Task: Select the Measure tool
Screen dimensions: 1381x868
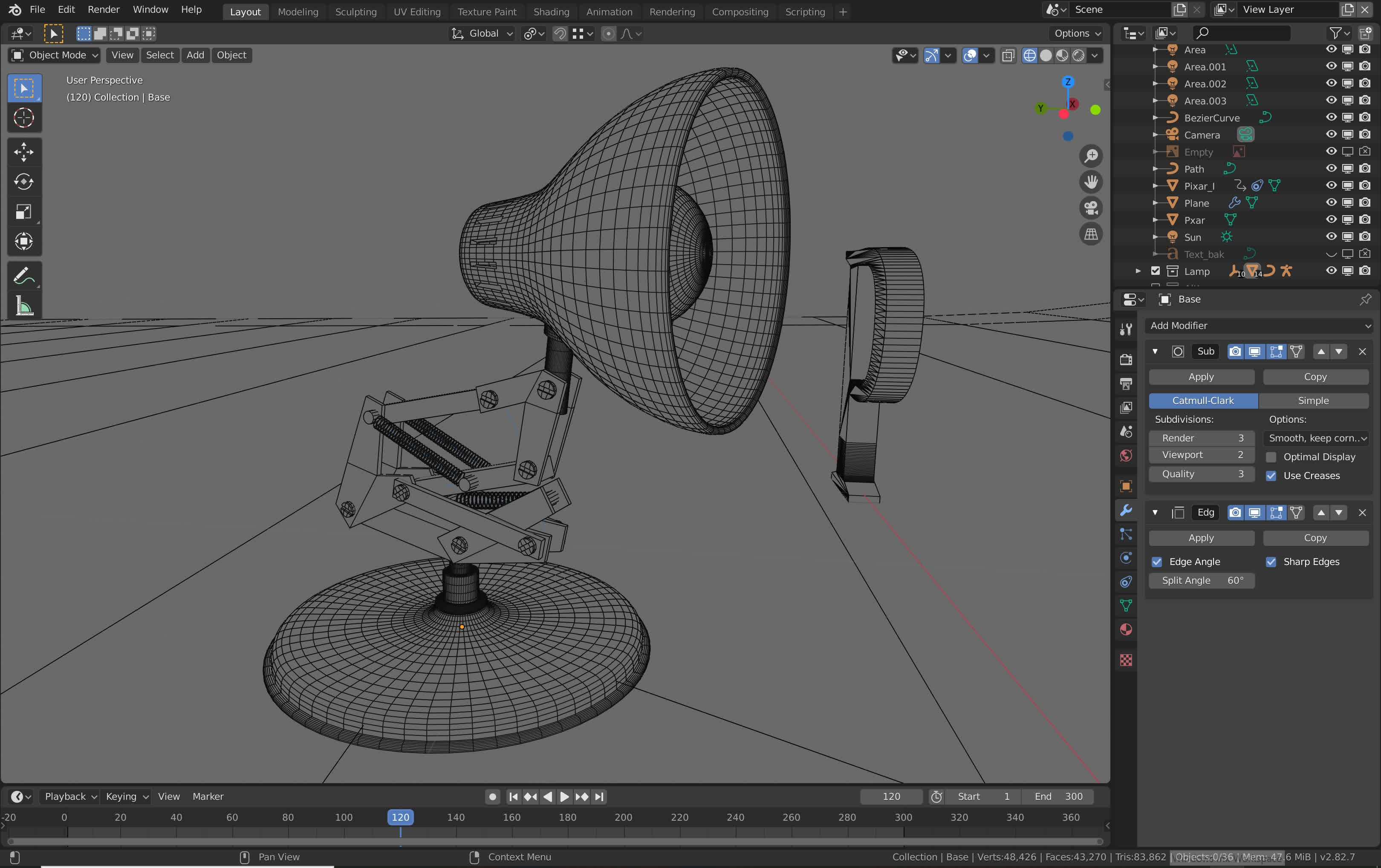Action: [23, 306]
